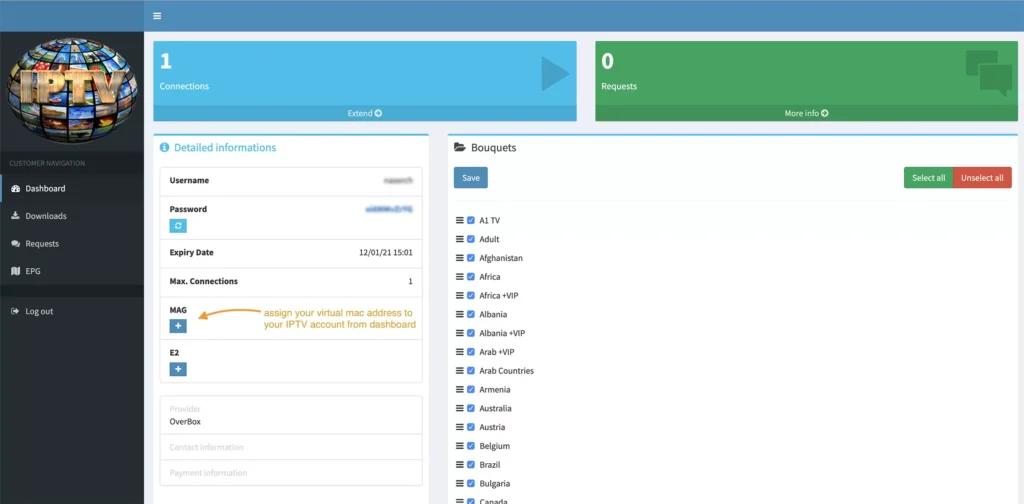Click the refresh password icon
The height and width of the screenshot is (504, 1024).
click(x=178, y=226)
